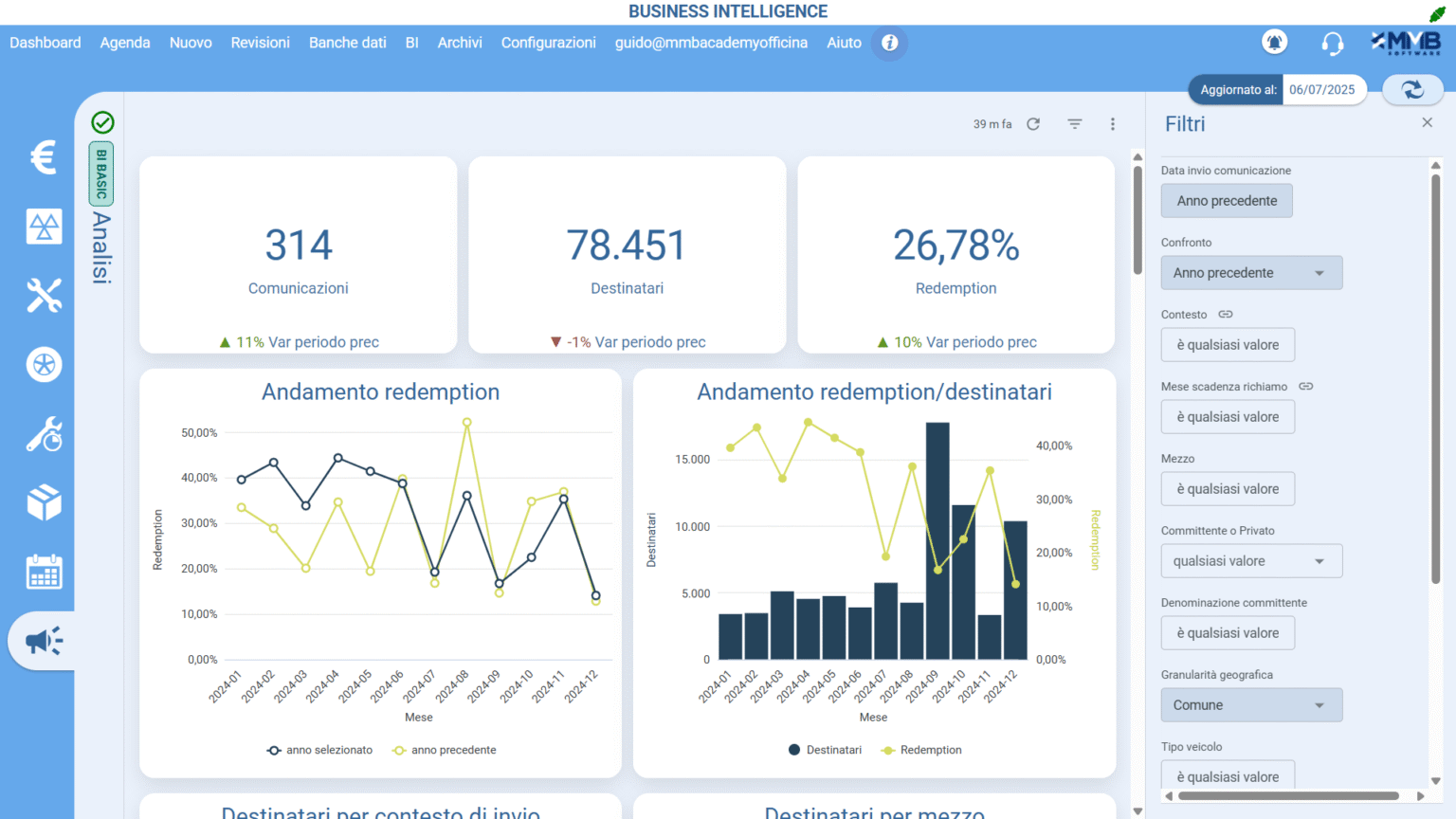Expand the Granularità geografica dropdown

(x=1251, y=705)
